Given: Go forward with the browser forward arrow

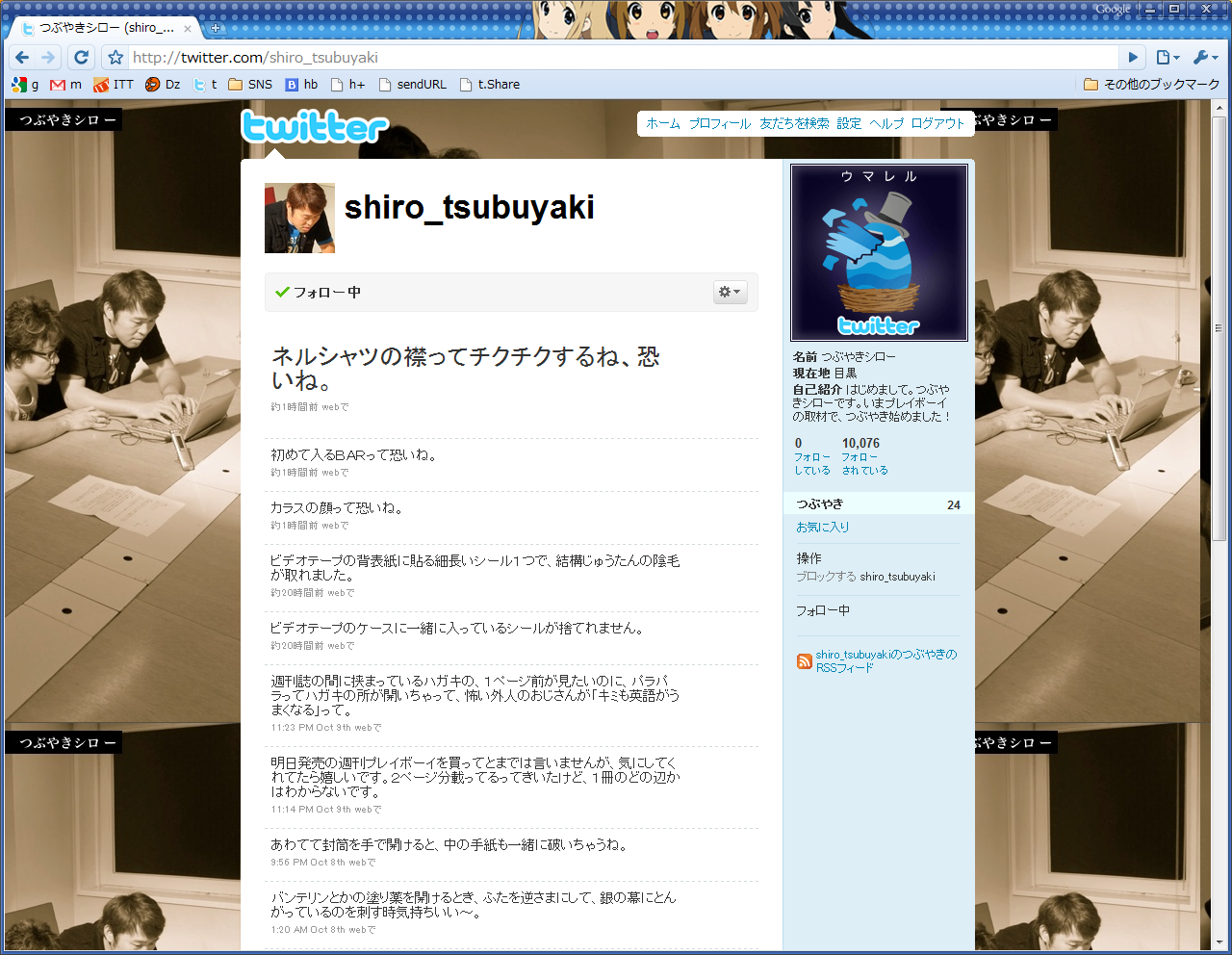Looking at the screenshot, I should pos(49,58).
